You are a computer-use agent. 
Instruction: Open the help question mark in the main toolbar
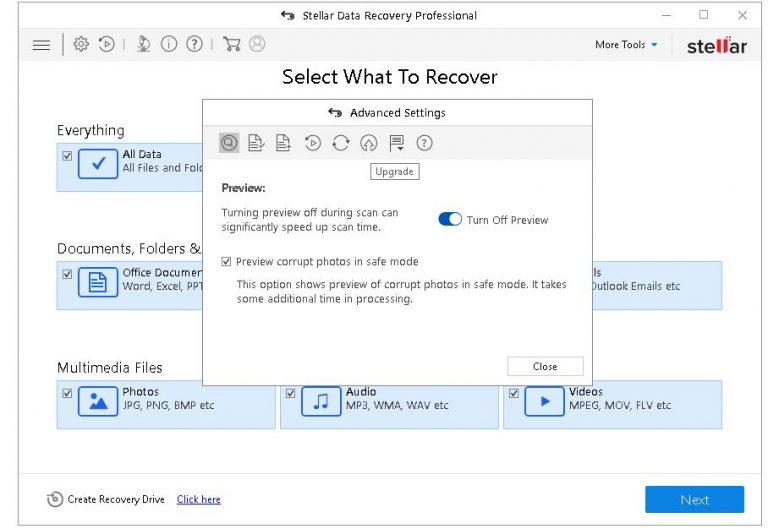pyautogui.click(x=194, y=44)
